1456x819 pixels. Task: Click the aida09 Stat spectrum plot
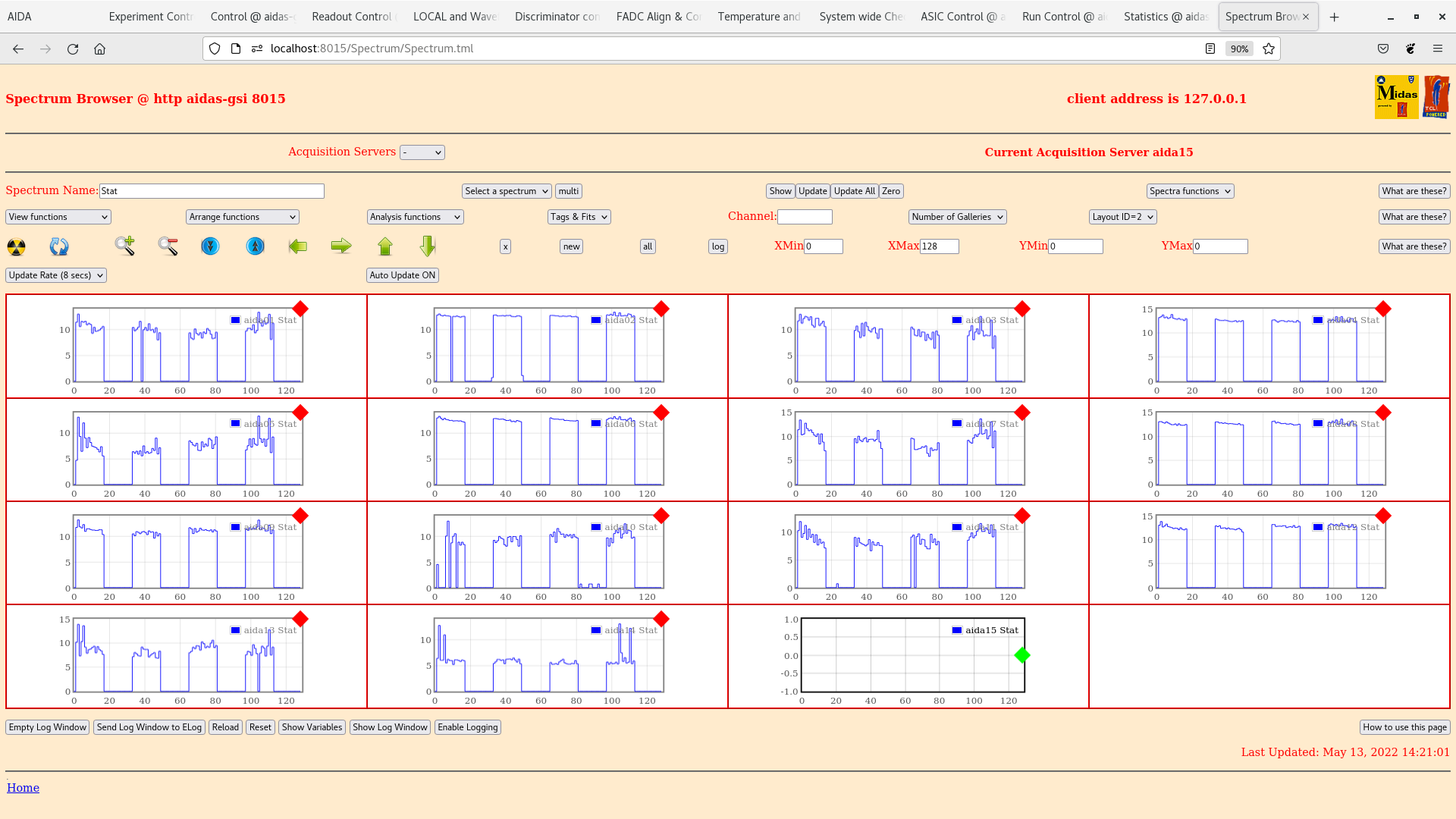point(187,552)
